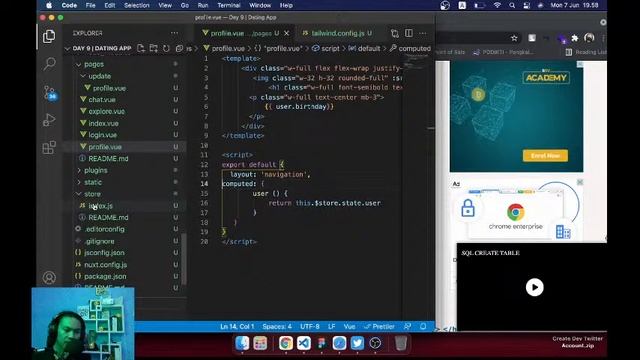
Task: Change indentation via Spaces: 4
Action: pos(277,327)
